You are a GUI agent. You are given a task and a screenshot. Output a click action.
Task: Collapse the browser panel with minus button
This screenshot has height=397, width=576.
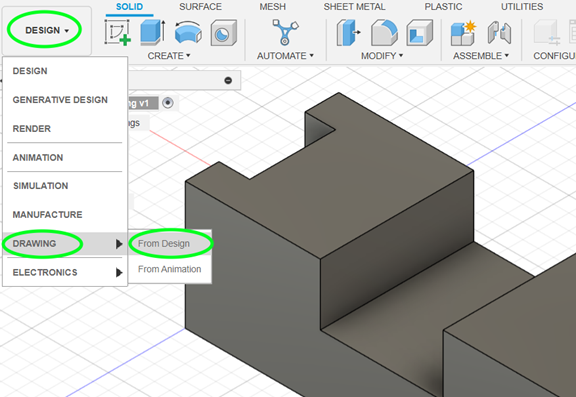(x=228, y=80)
